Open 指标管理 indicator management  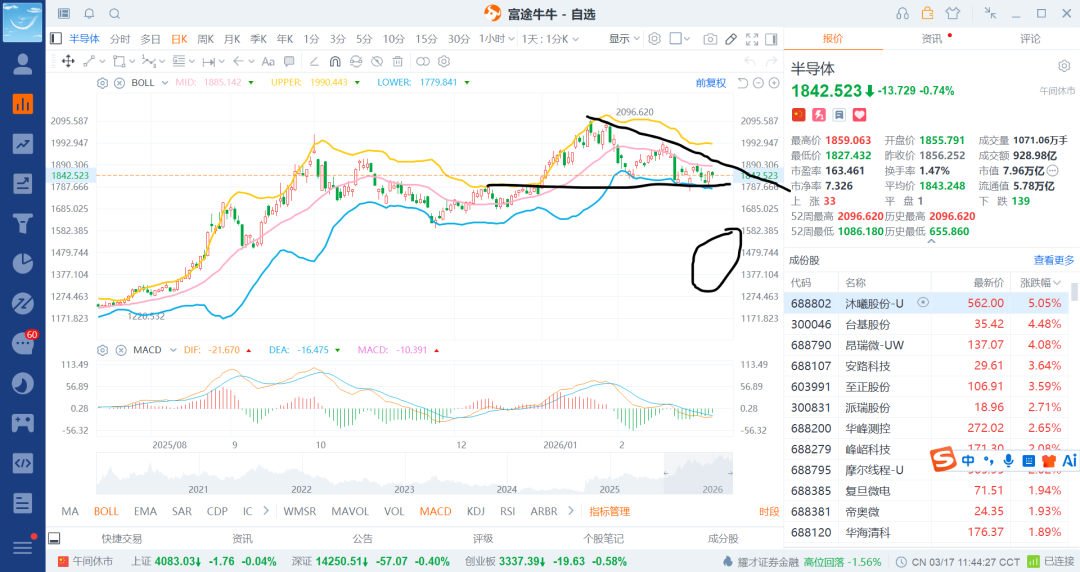coord(610,511)
